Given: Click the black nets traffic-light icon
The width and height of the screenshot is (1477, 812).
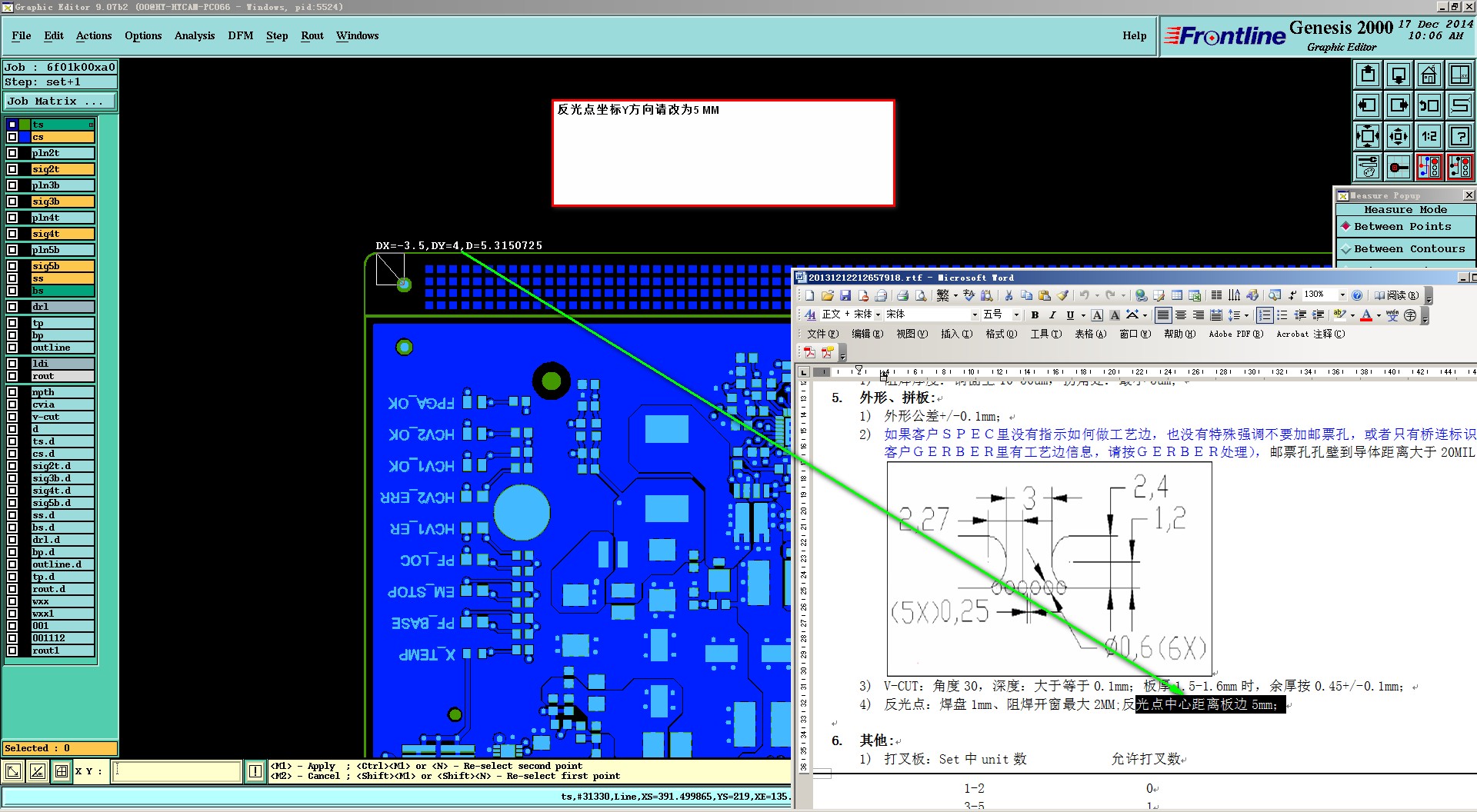Looking at the screenshot, I should (x=1460, y=167).
